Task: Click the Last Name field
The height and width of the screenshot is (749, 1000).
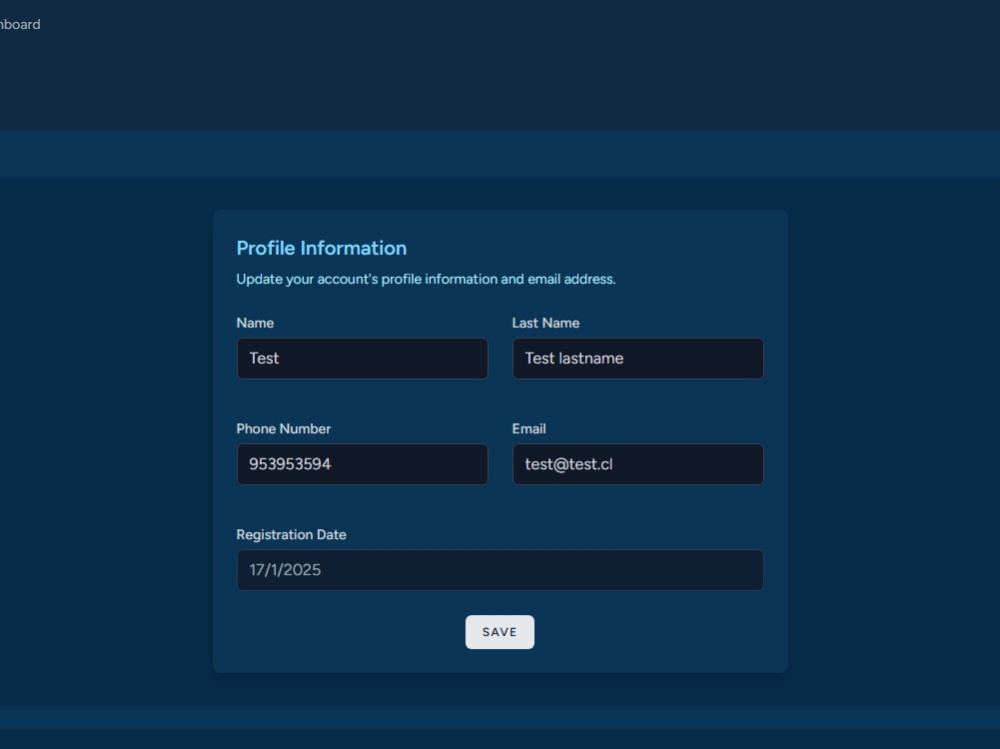Action: (x=638, y=359)
